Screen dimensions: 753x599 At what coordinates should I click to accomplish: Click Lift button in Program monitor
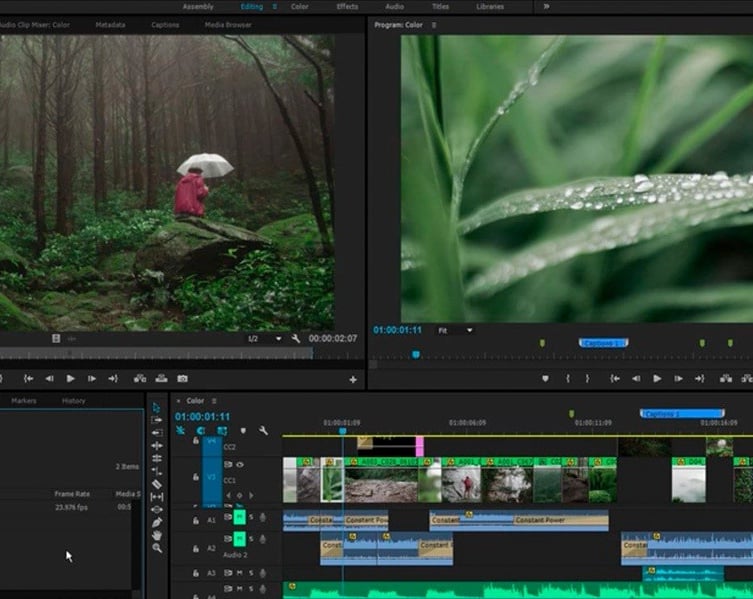coord(726,379)
